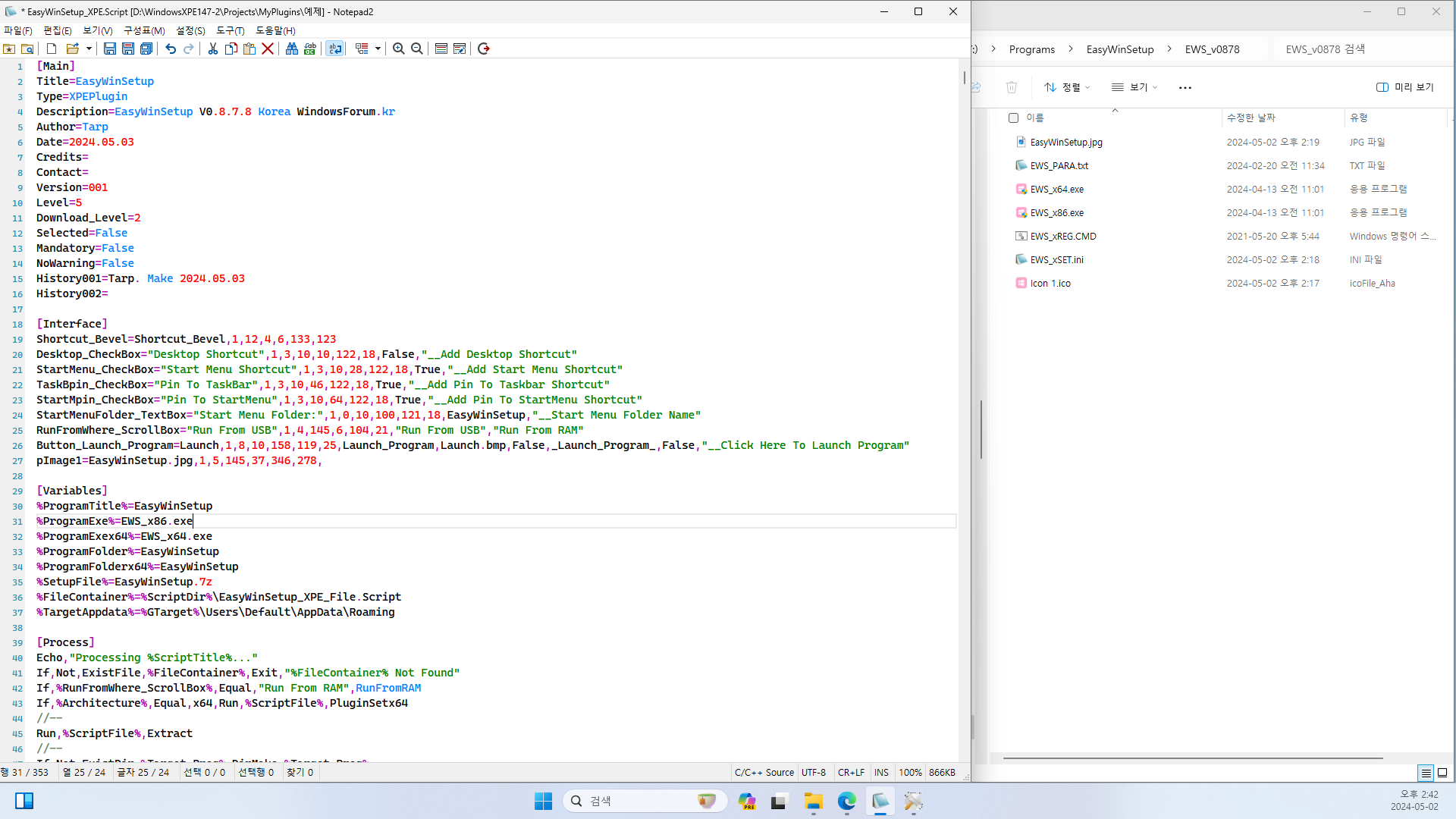Click the view scheme icon
1456x819 pixels.
click(441, 49)
